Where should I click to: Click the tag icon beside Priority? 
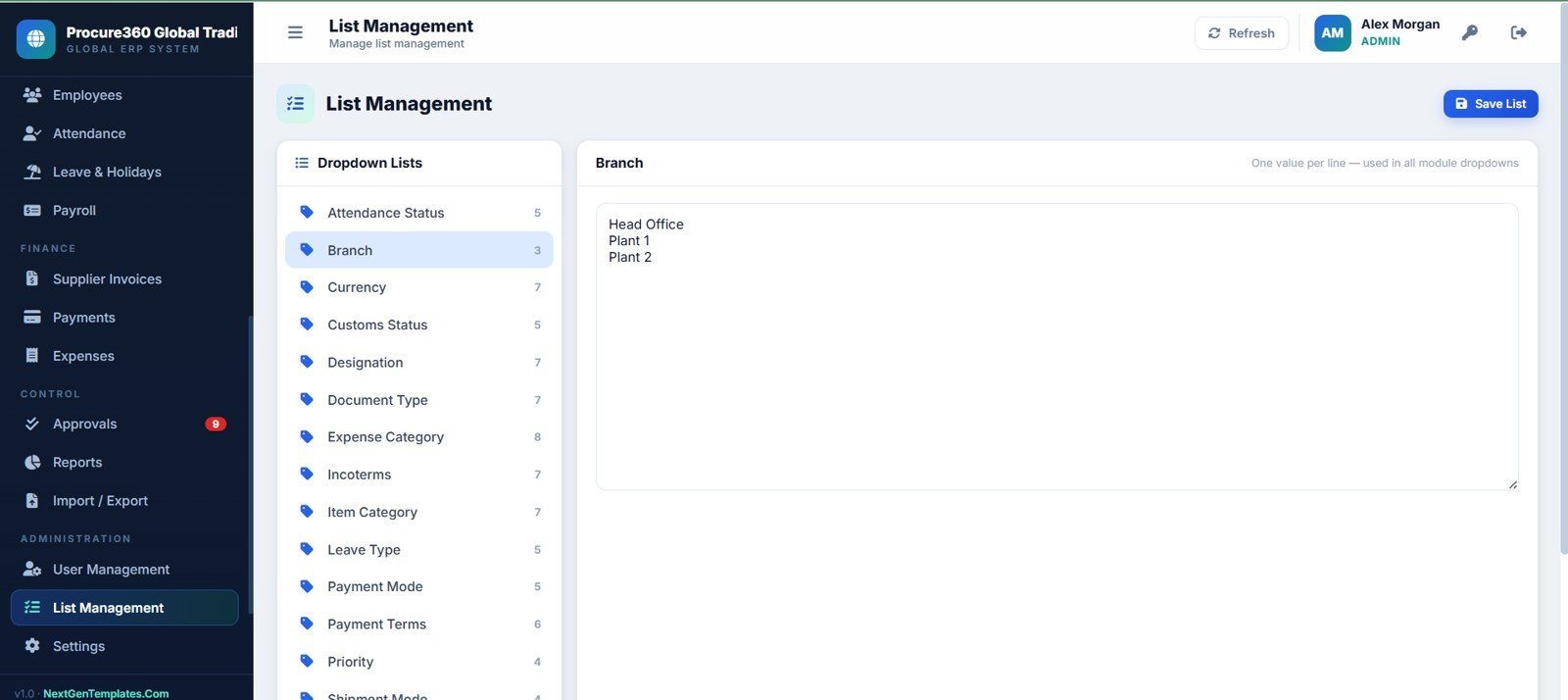[307, 661]
